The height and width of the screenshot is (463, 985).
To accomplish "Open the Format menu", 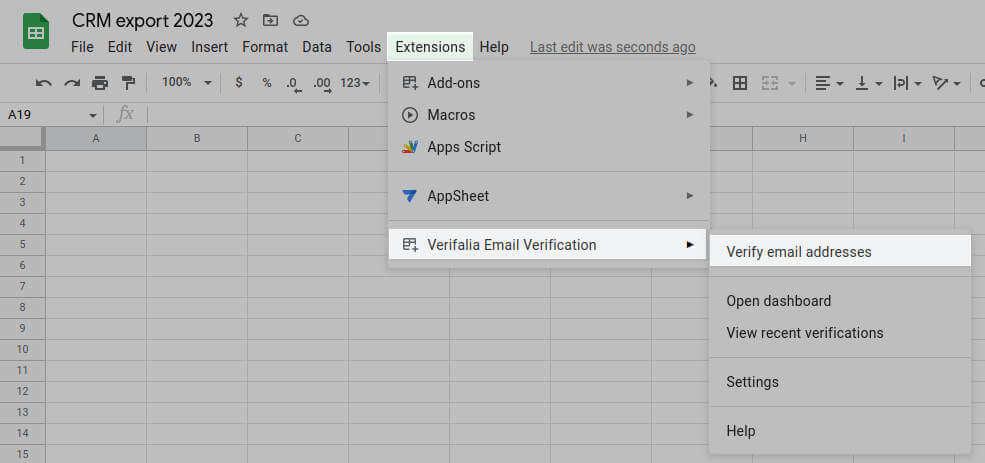I will pos(265,47).
